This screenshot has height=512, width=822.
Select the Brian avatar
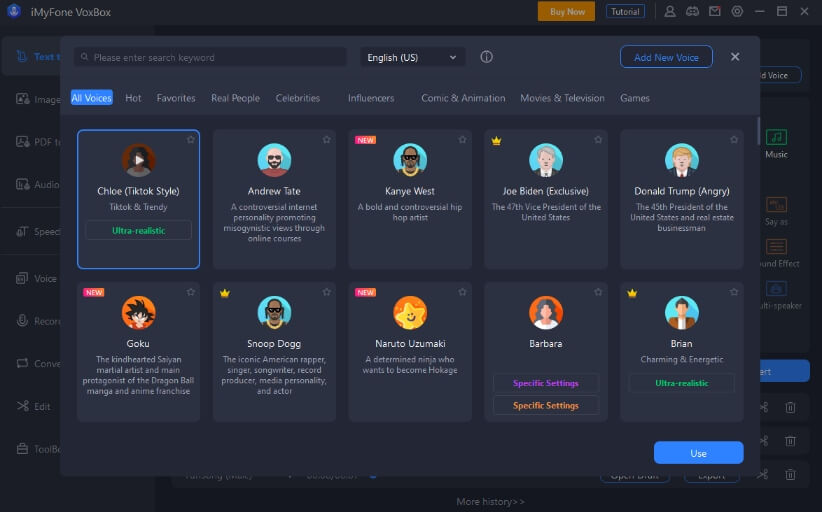point(682,312)
